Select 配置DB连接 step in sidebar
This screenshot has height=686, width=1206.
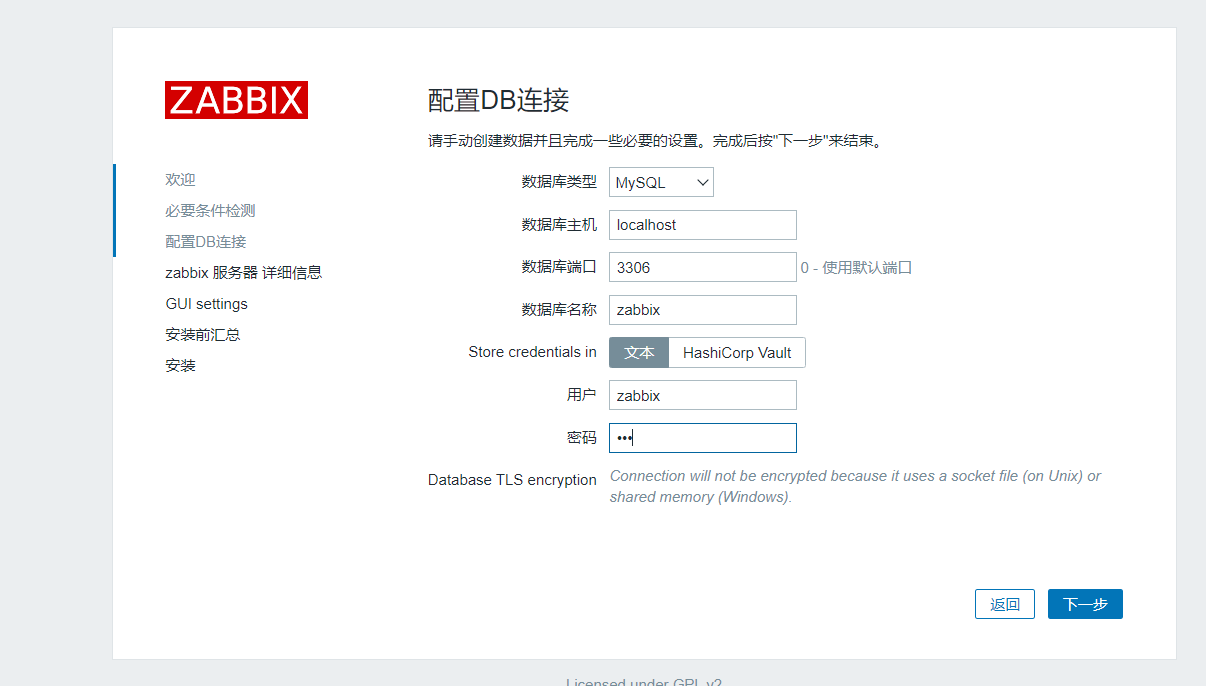pyautogui.click(x=205, y=242)
